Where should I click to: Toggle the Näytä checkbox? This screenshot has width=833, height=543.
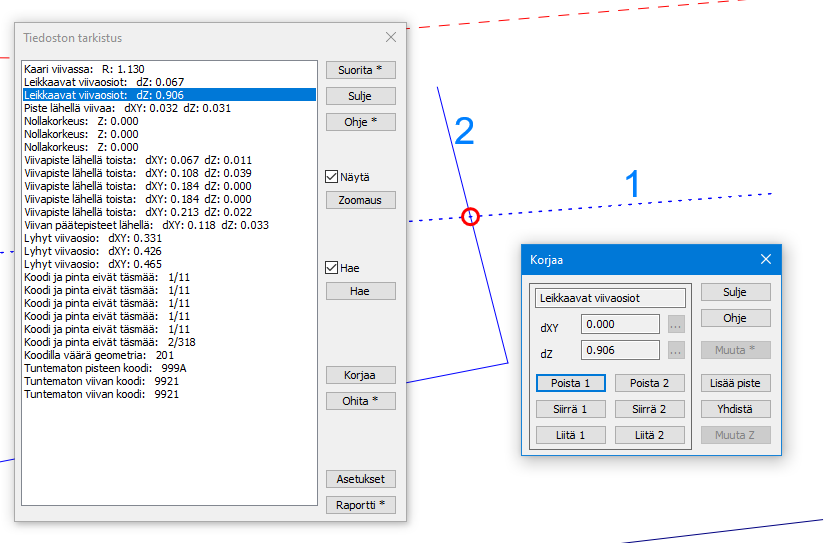[x=332, y=177]
